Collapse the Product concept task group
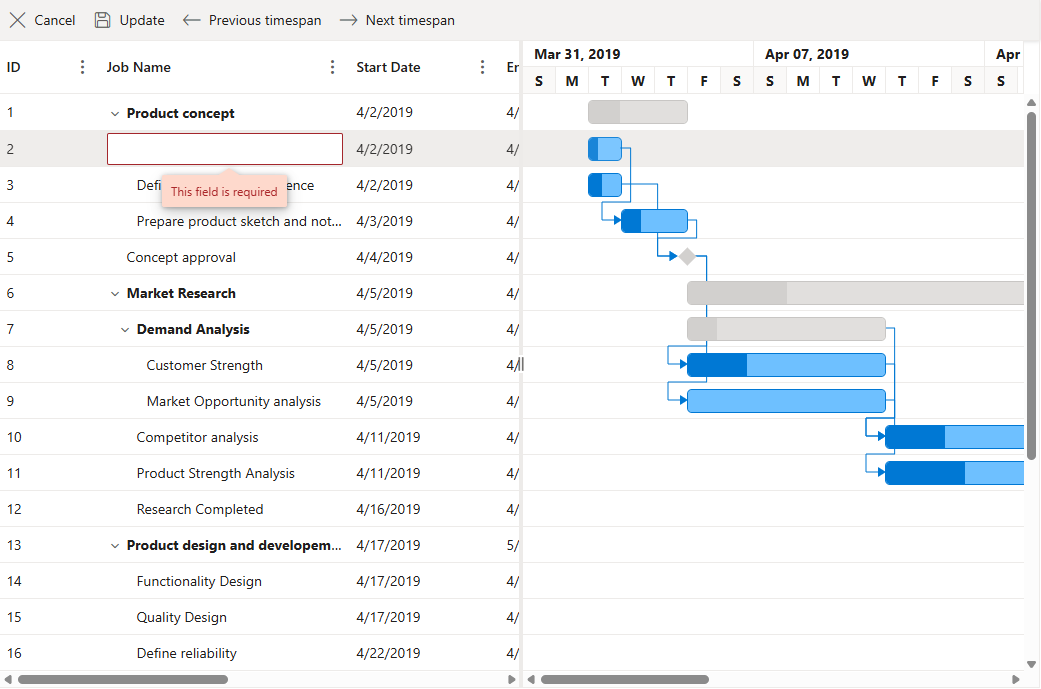The height and width of the screenshot is (689, 1041). pos(115,114)
